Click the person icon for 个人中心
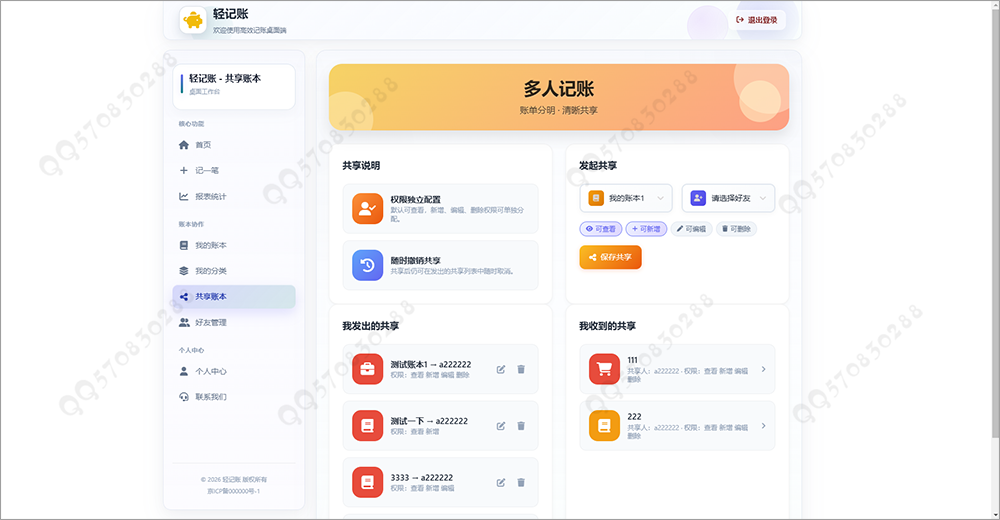The height and width of the screenshot is (520, 1000). tap(184, 371)
